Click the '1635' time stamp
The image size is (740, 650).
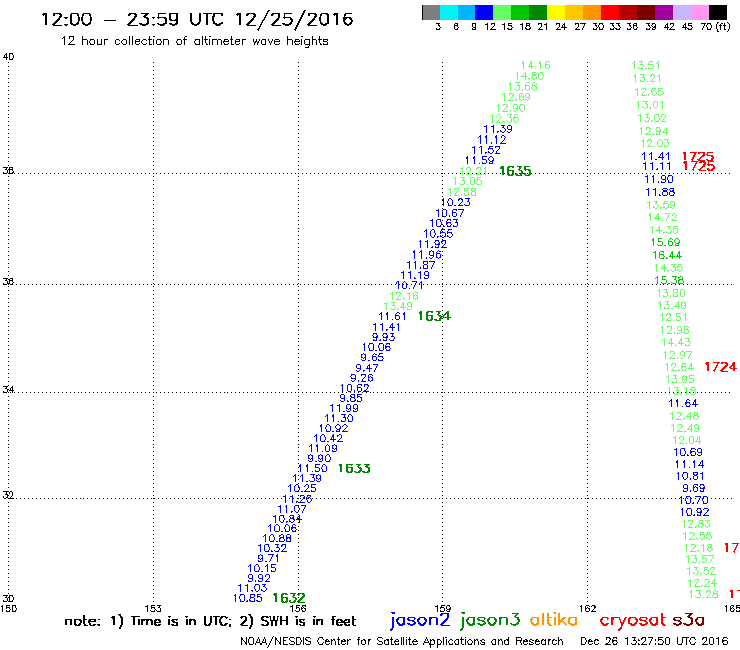pyautogui.click(x=515, y=171)
